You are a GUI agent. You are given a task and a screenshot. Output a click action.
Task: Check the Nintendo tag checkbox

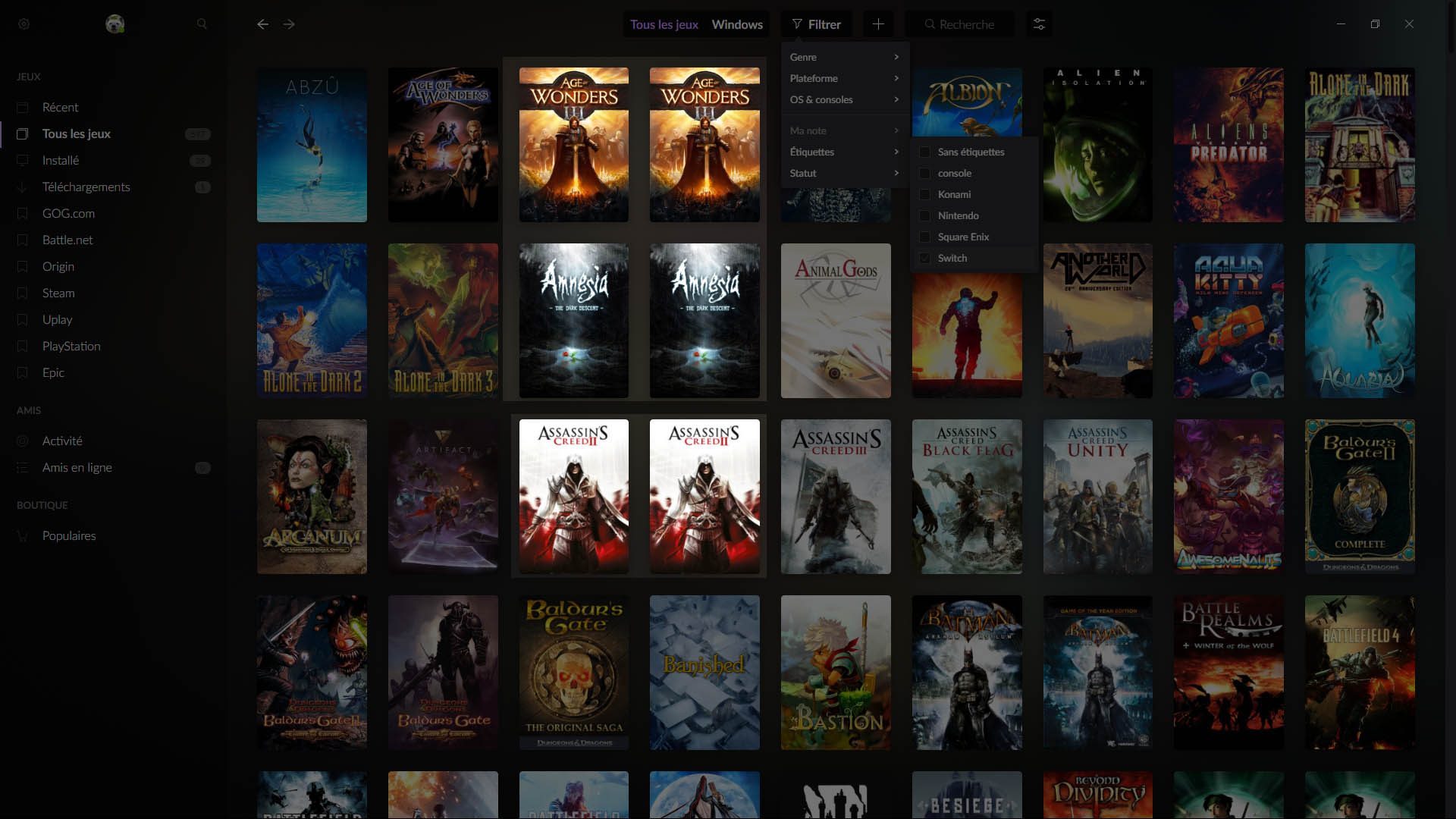[924, 216]
